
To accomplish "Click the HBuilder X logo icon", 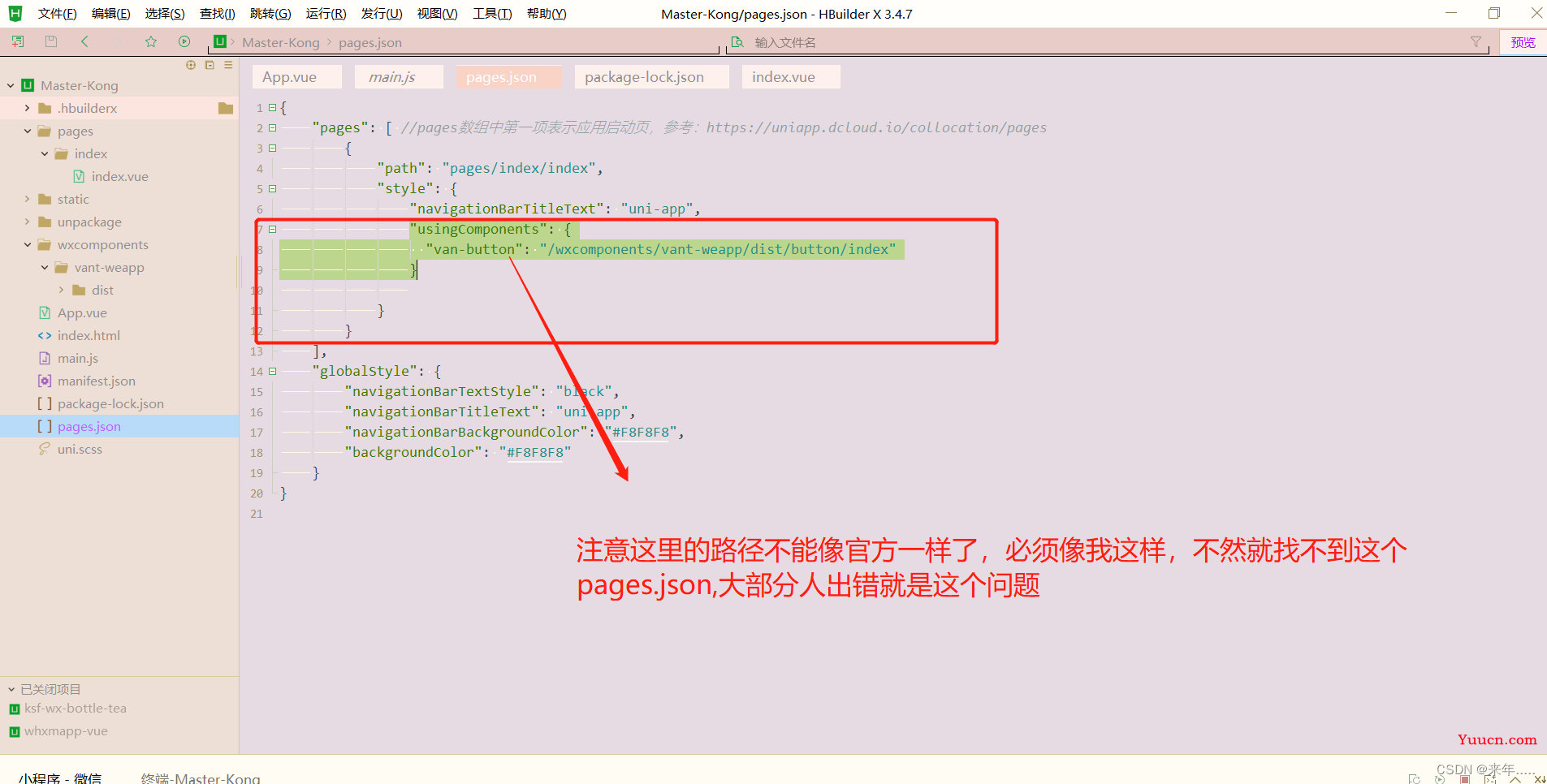I will coord(15,13).
